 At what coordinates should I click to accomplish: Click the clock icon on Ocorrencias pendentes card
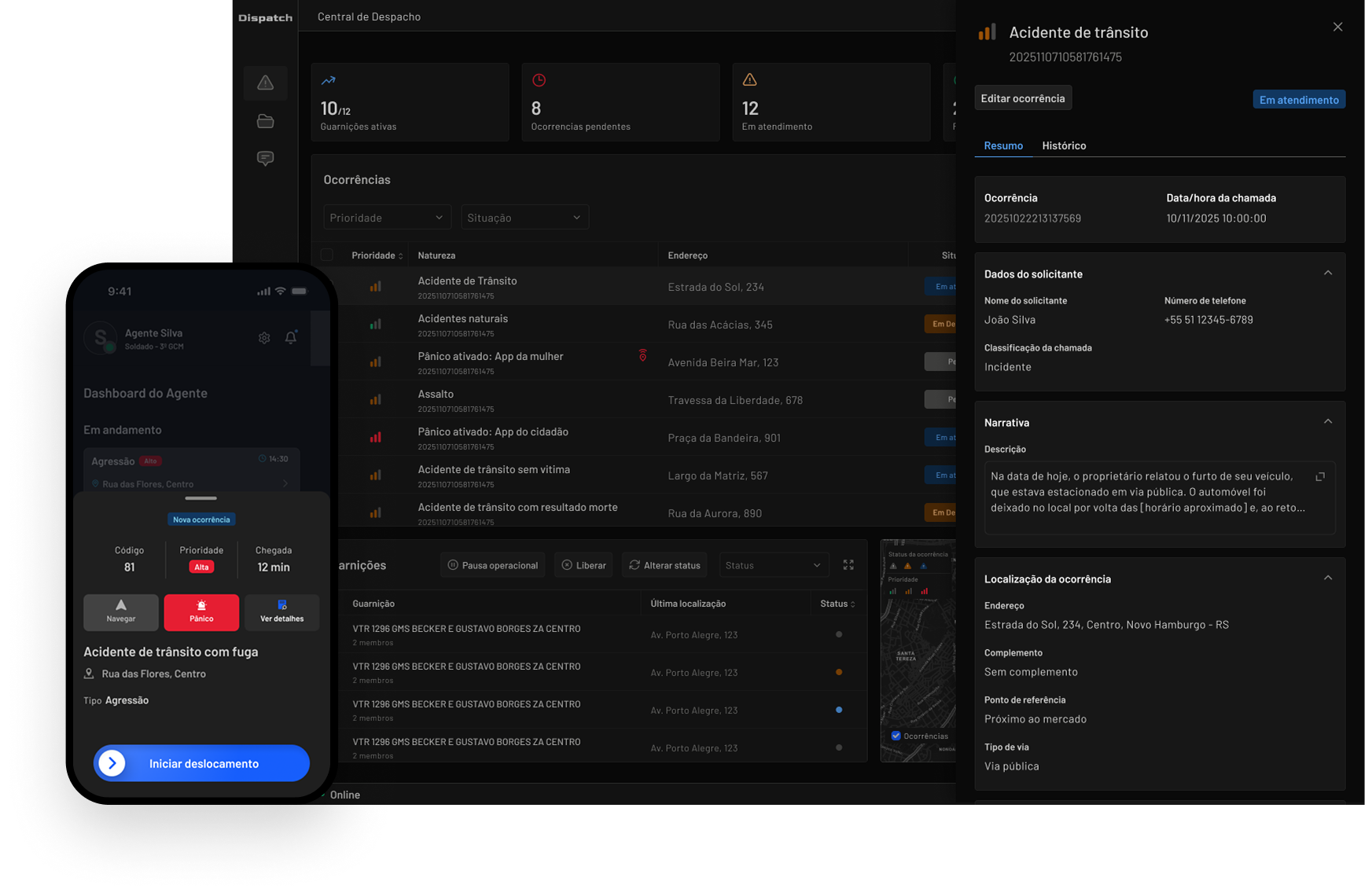click(x=539, y=80)
